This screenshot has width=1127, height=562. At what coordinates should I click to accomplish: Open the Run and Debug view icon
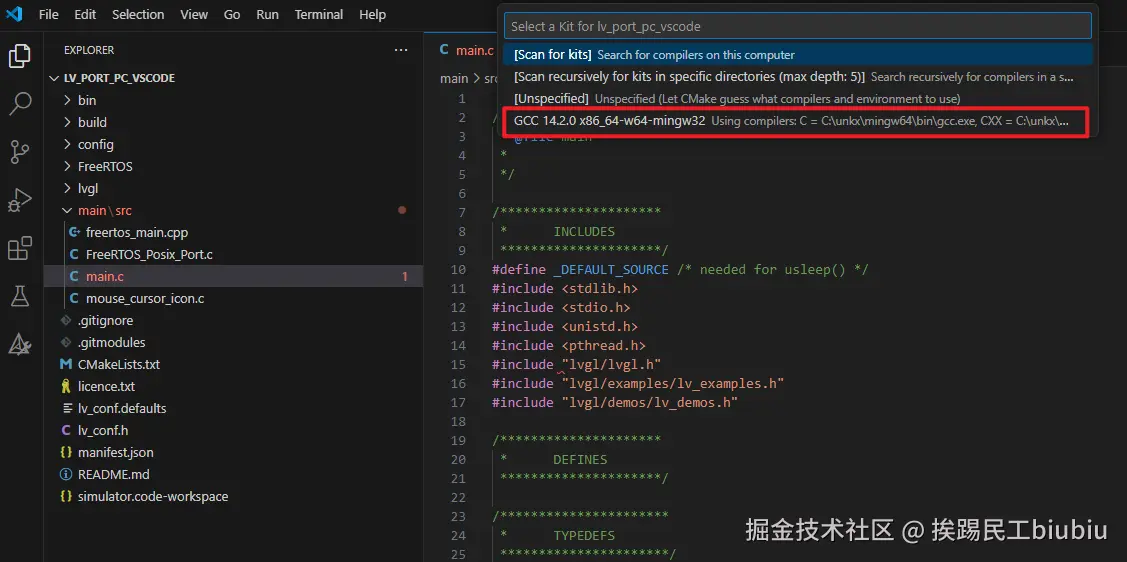[x=20, y=201]
